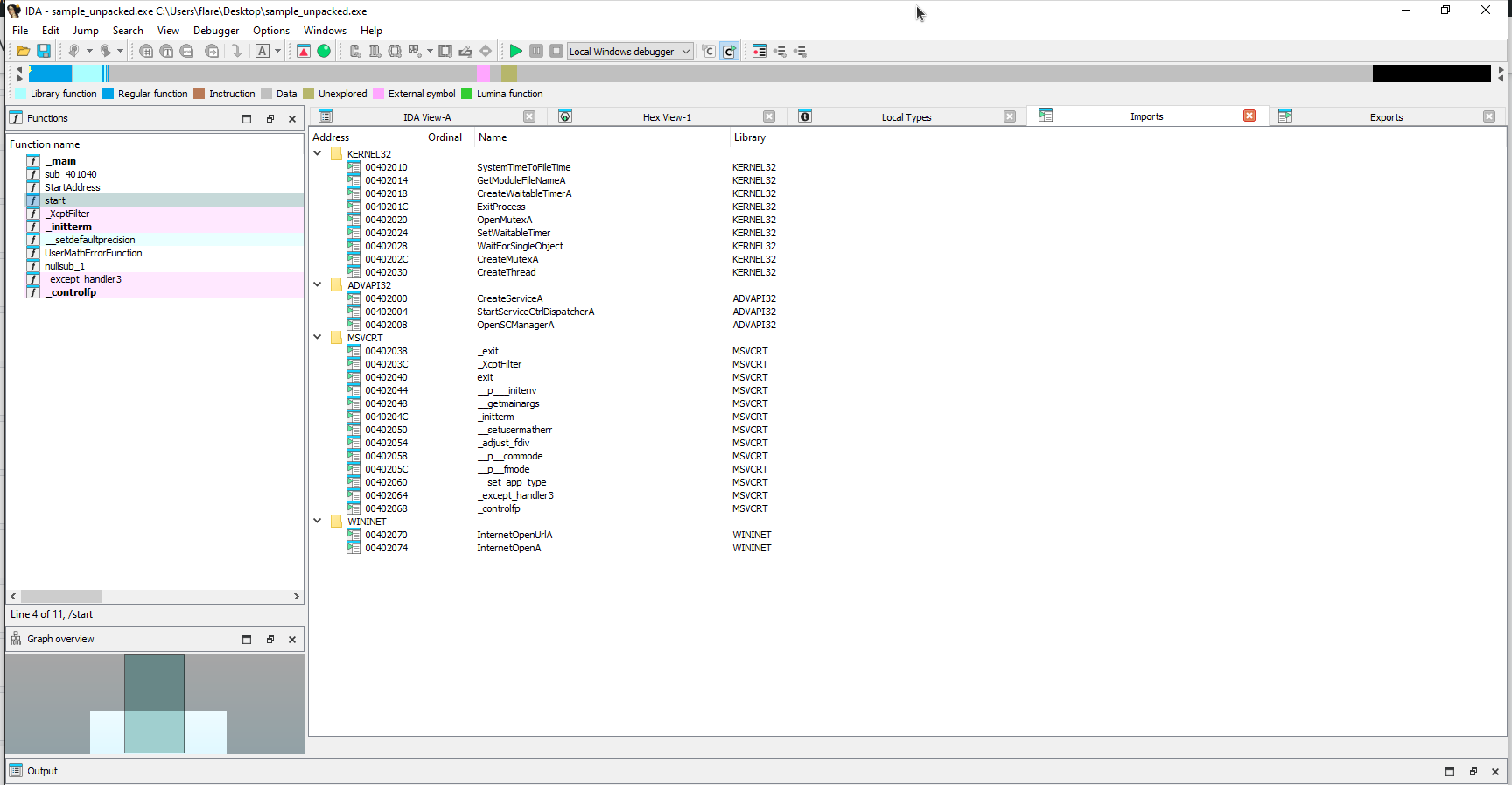Click the Function name column header
The height and width of the screenshot is (785, 1512).
(155, 144)
